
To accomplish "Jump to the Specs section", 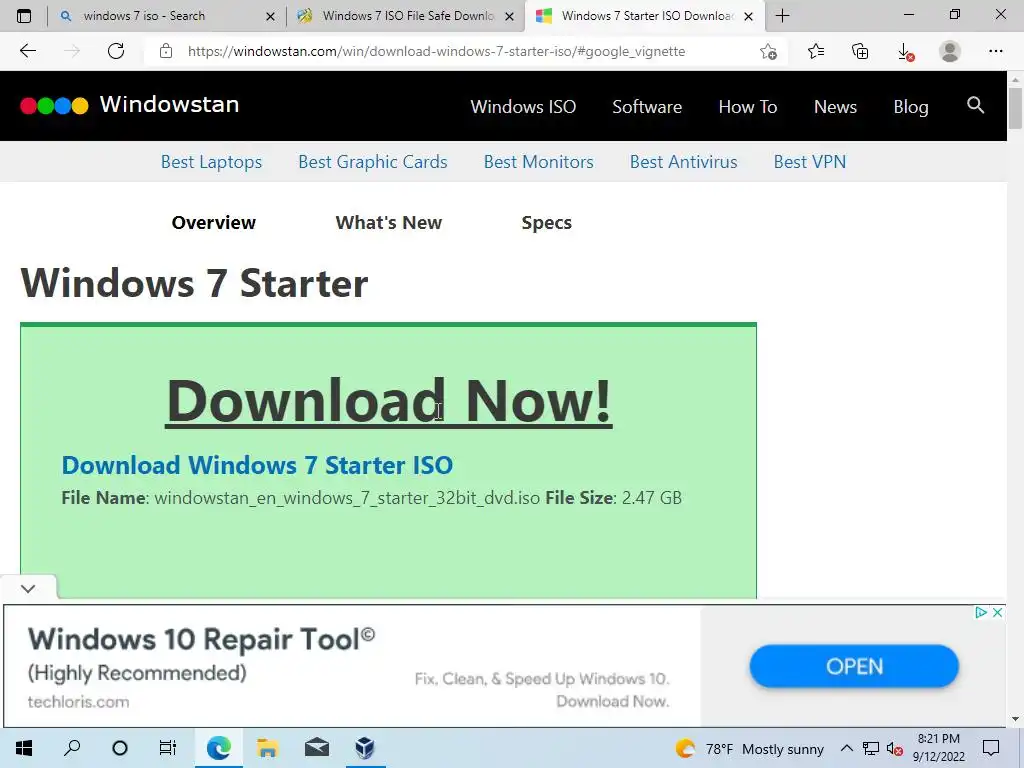I will click(x=547, y=223).
